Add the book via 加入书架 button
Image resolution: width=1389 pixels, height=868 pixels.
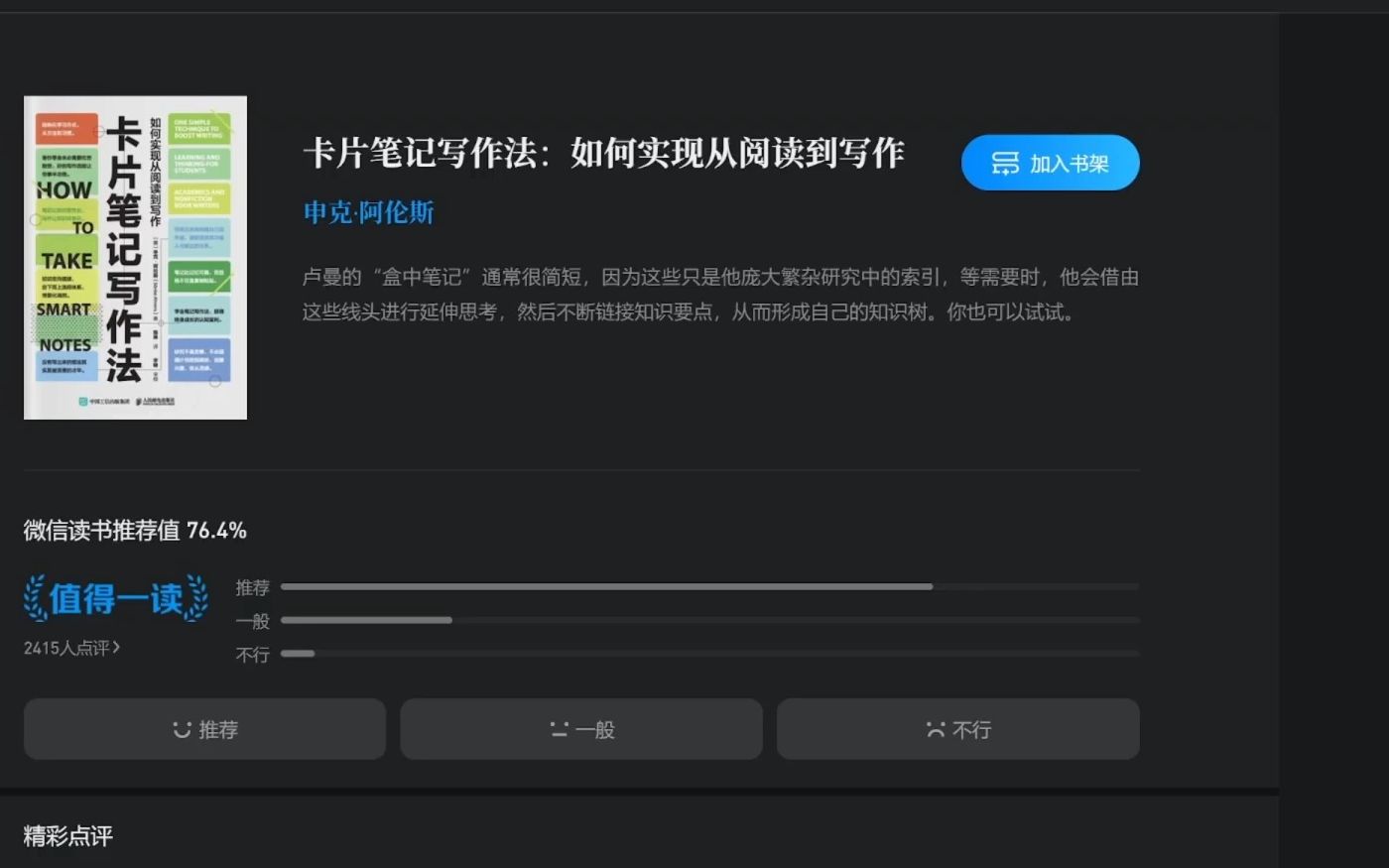pos(1050,163)
